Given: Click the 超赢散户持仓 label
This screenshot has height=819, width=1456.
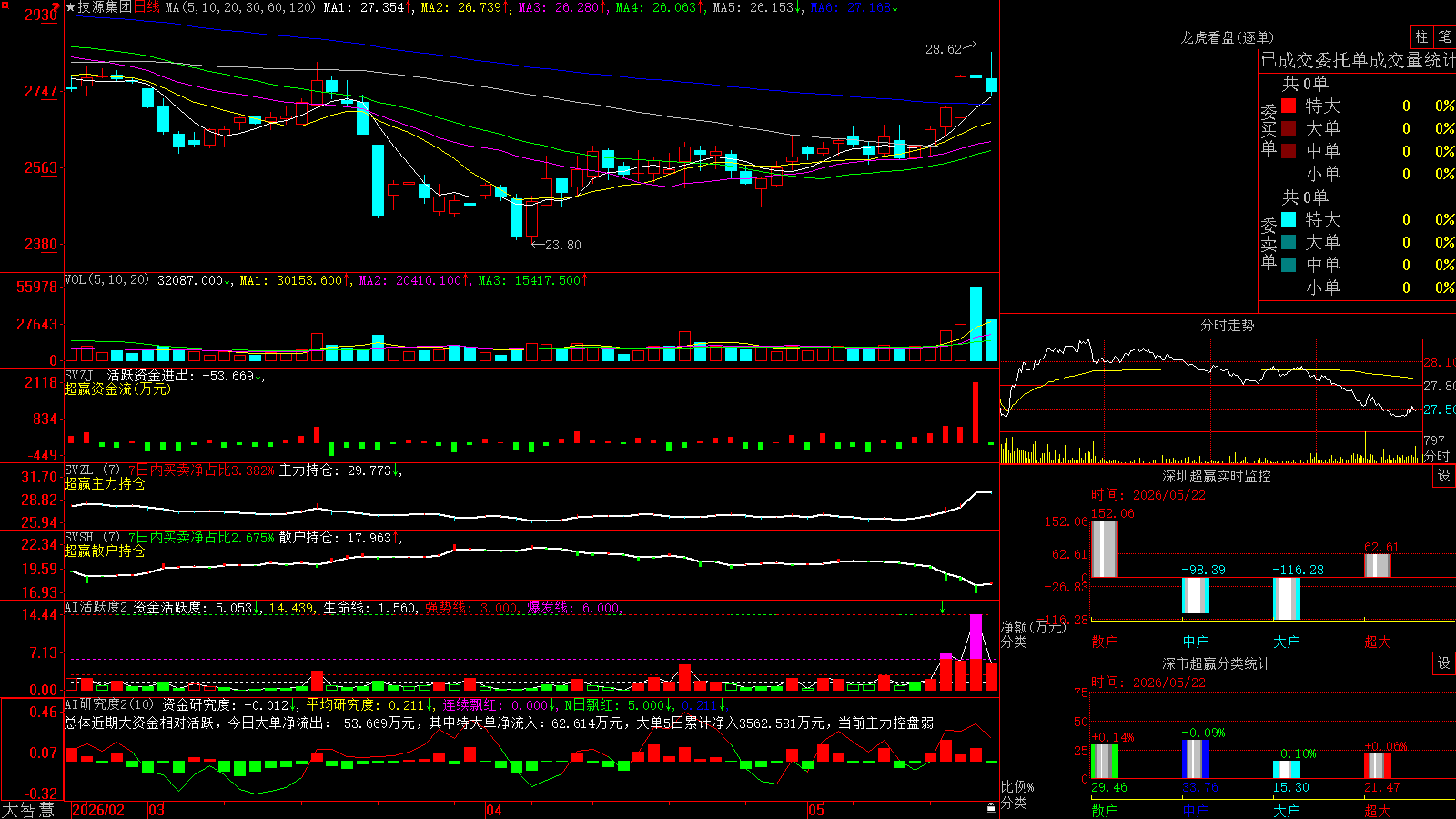Looking at the screenshot, I should (x=105, y=551).
